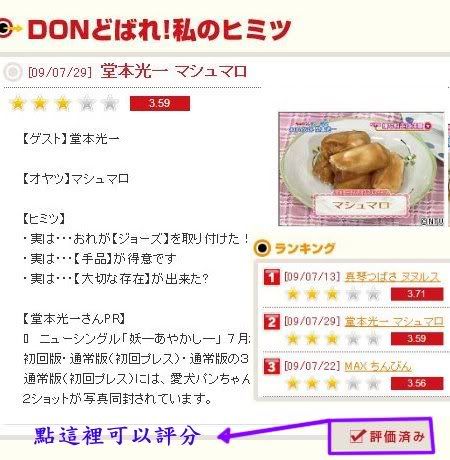The width and height of the screenshot is (450, 460).
Task: Click the fourth gray star of rank 1 entry
Action: [x=353, y=294]
